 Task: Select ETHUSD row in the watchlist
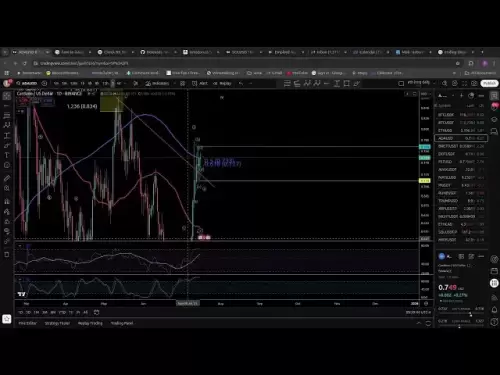click(461, 130)
